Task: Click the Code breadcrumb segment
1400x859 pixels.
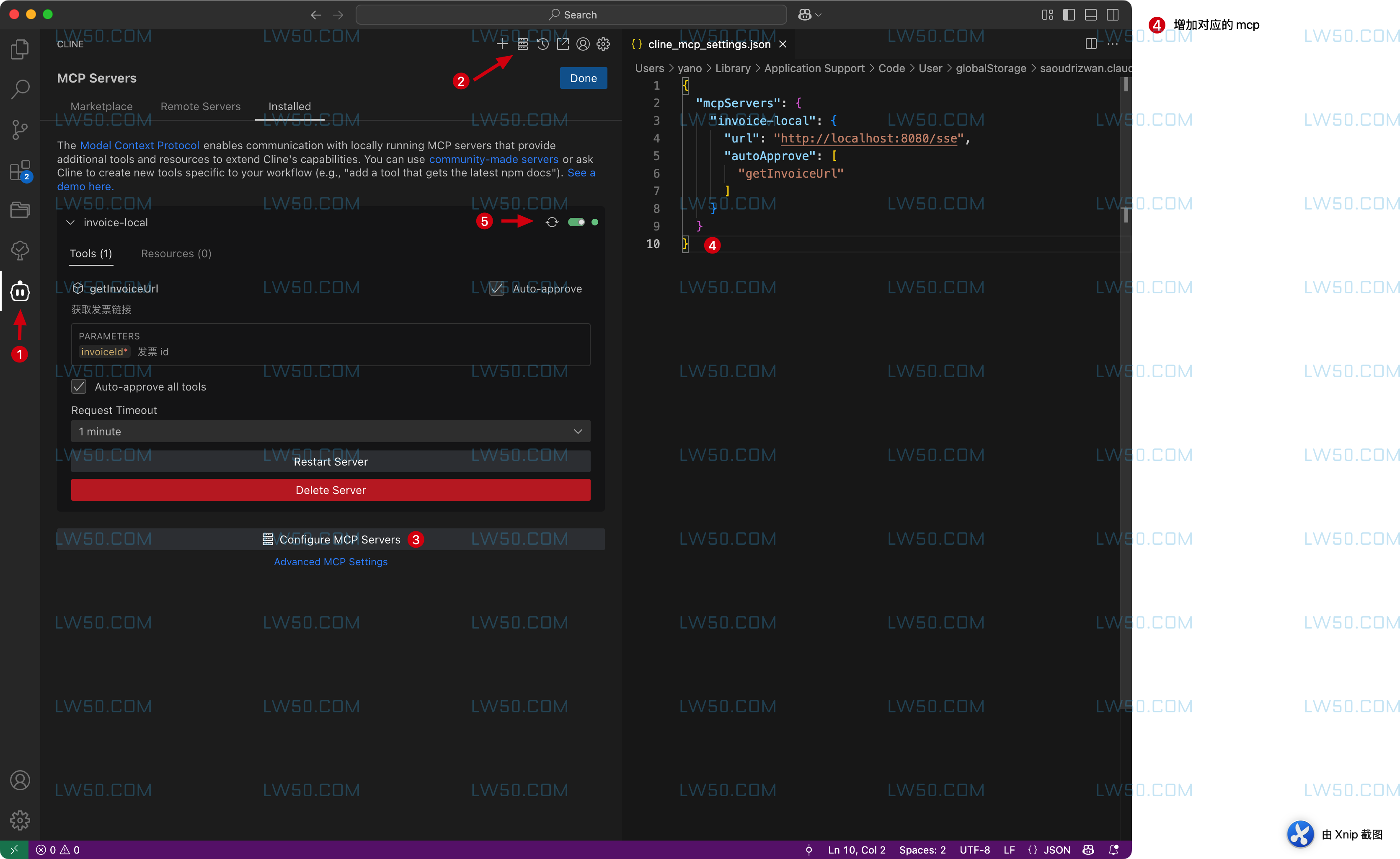Action: click(x=891, y=68)
